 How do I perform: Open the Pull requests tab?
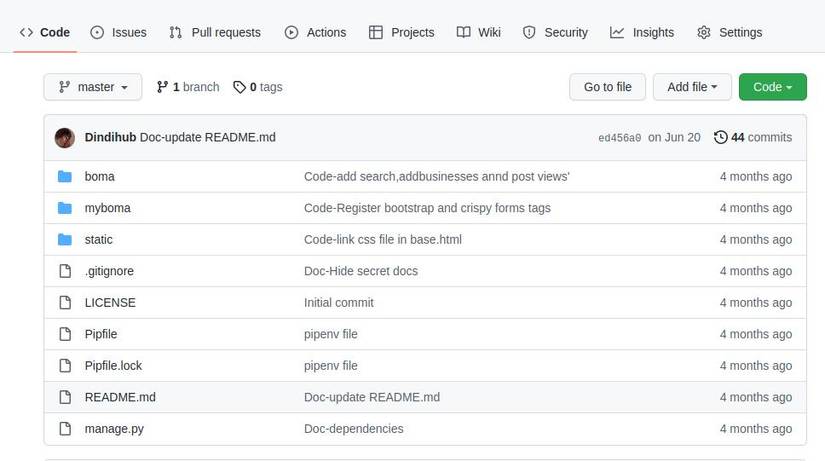(x=214, y=32)
